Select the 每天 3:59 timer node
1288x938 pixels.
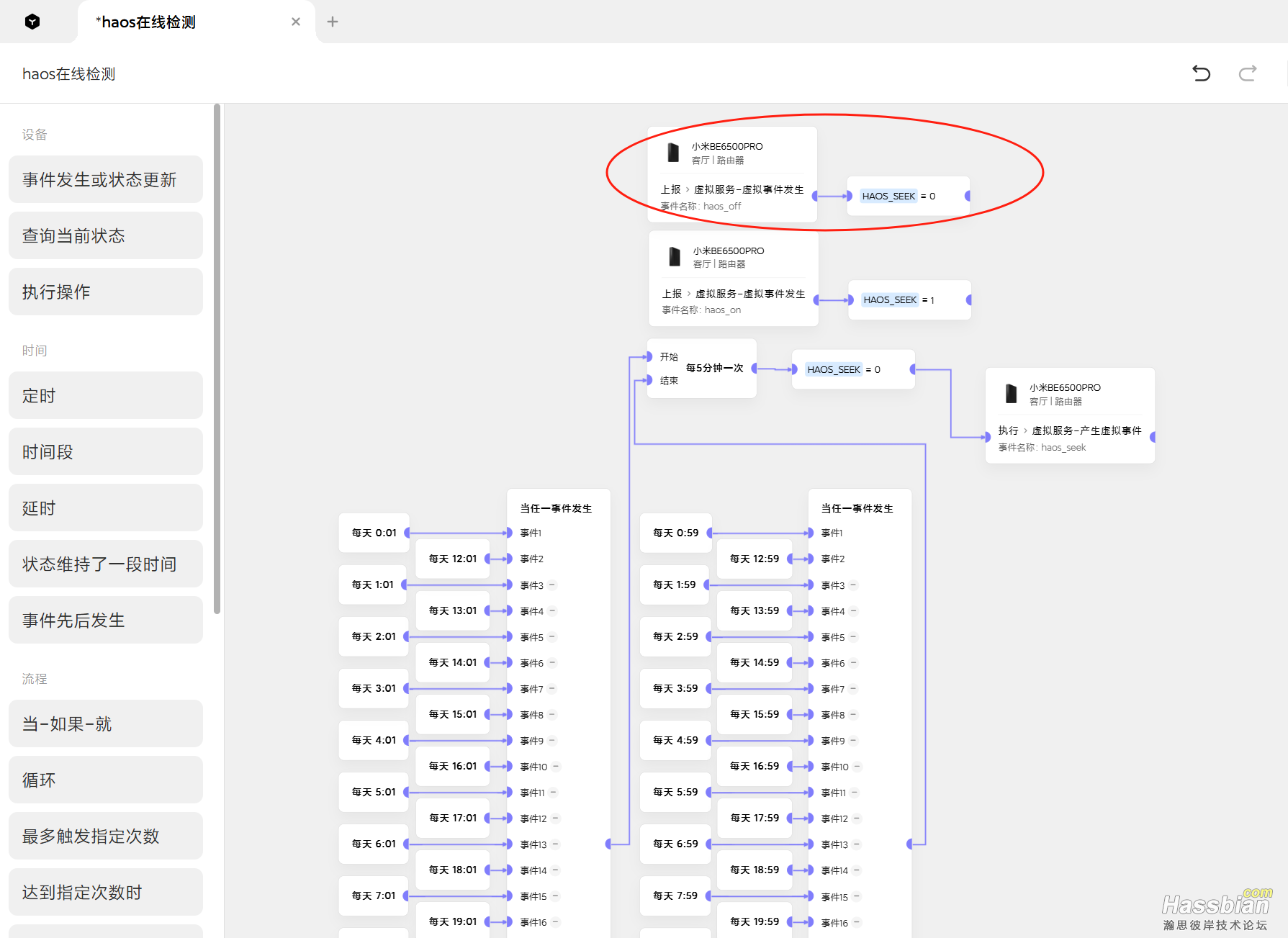(675, 688)
